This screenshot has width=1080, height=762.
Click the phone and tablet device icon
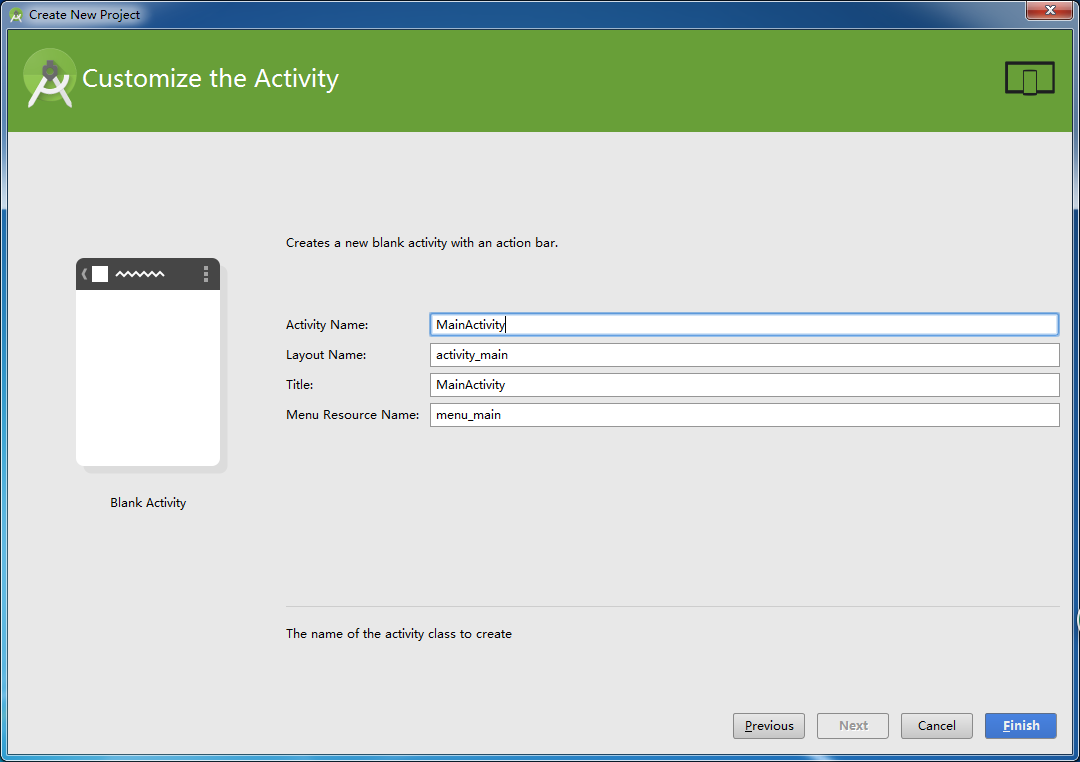click(1029, 79)
